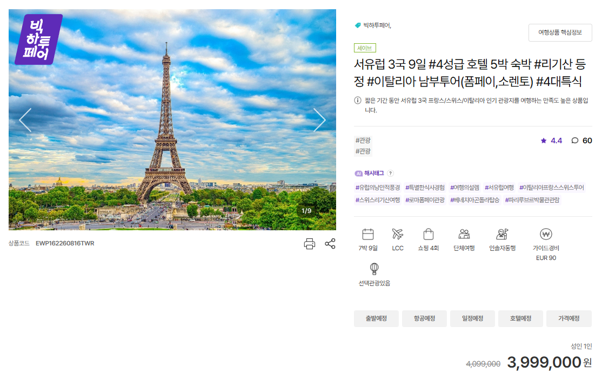Screen dimensions: 602x373
Task: Advance to the next photo with the right arrow
Action: (x=319, y=120)
